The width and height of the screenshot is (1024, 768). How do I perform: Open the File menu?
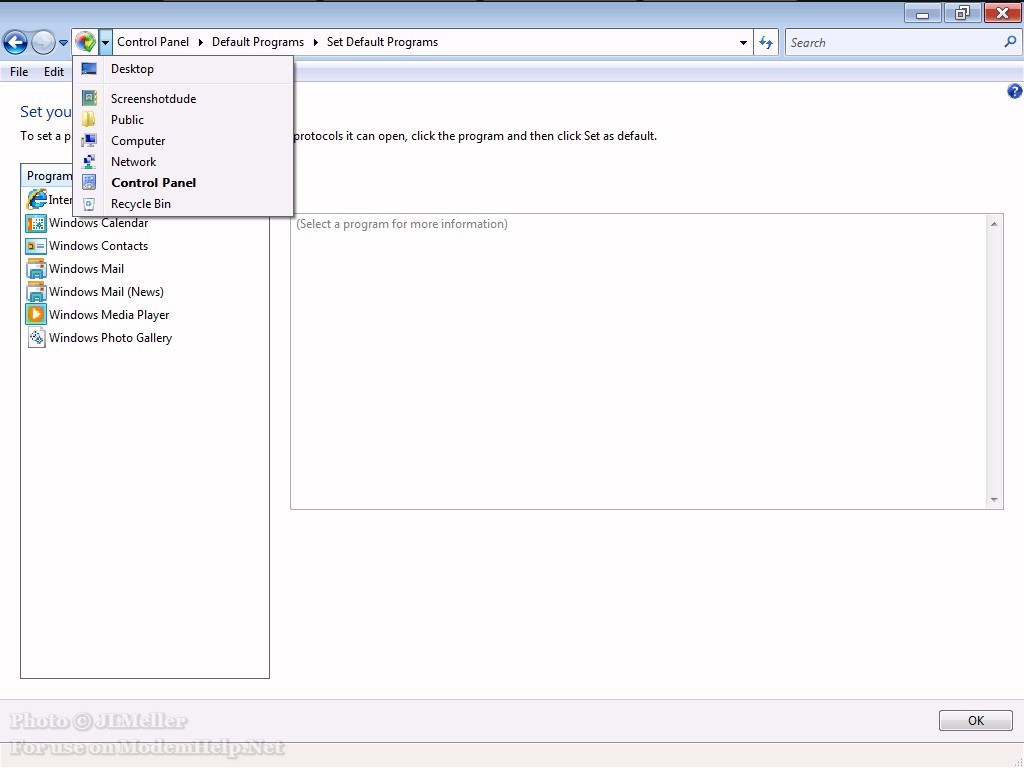19,72
